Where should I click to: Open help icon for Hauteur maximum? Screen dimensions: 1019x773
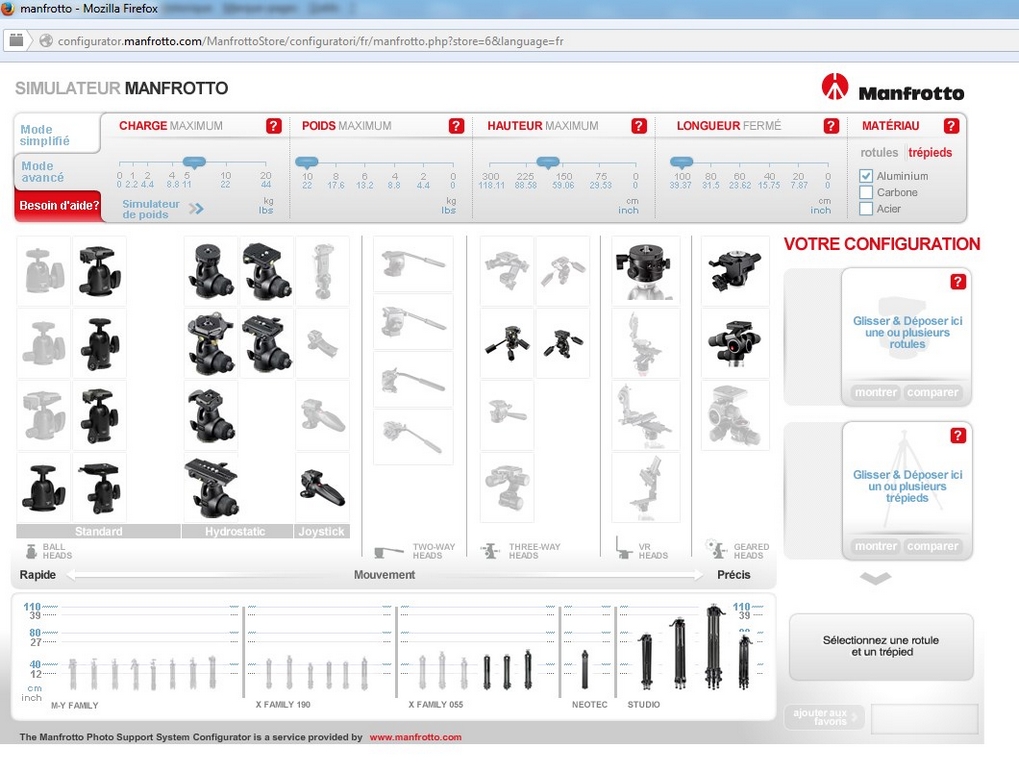(639, 125)
